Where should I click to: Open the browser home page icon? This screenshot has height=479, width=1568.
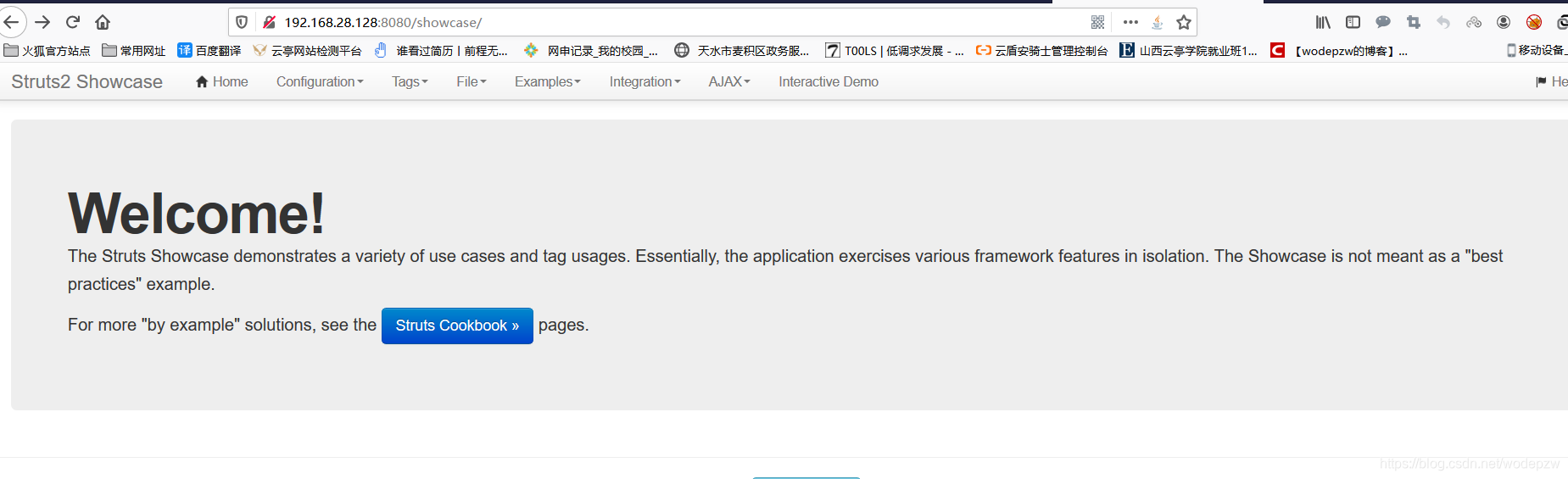click(x=103, y=22)
